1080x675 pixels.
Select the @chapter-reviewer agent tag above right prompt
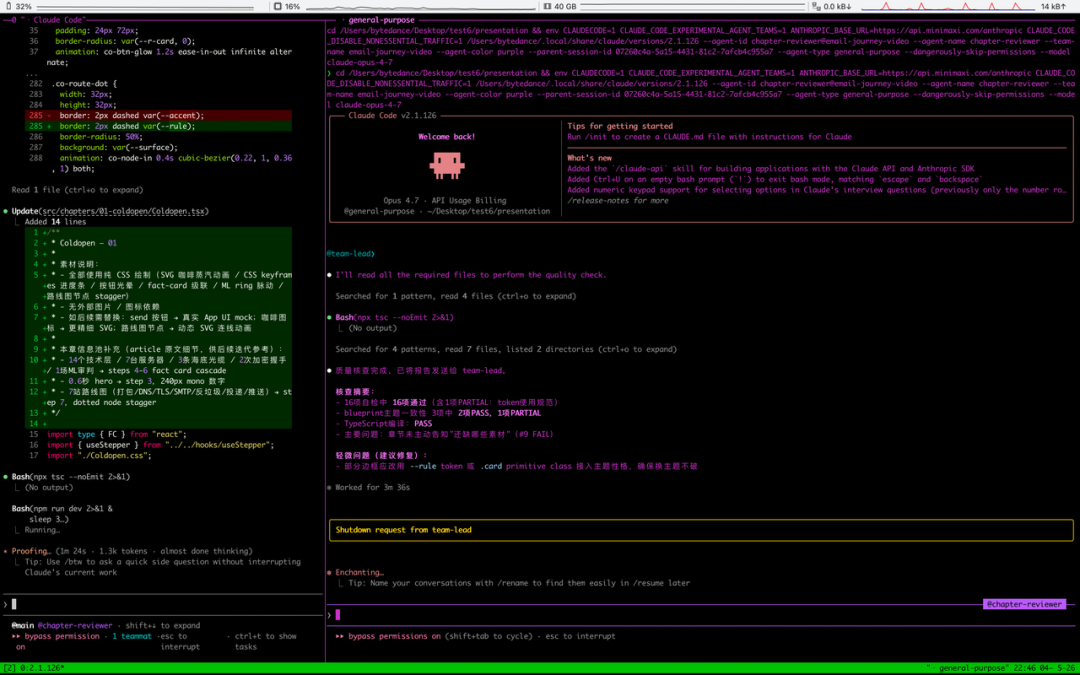(1024, 604)
